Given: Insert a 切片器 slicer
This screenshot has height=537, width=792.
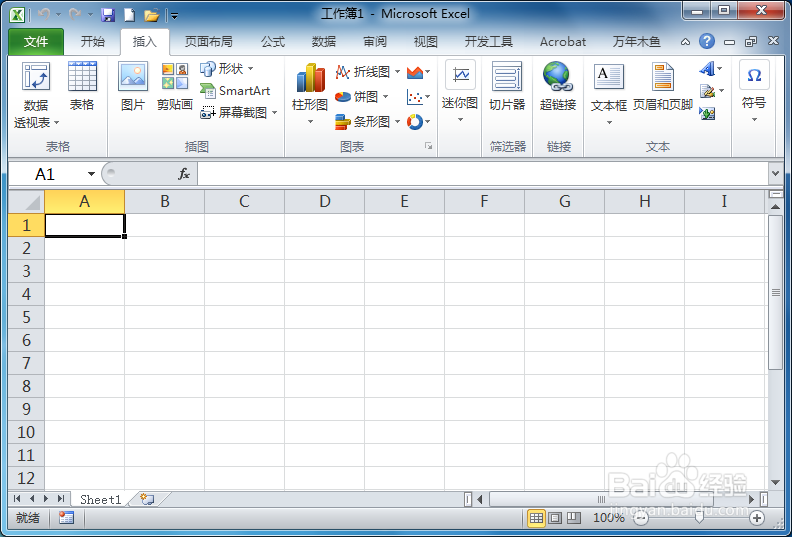Looking at the screenshot, I should (507, 77).
